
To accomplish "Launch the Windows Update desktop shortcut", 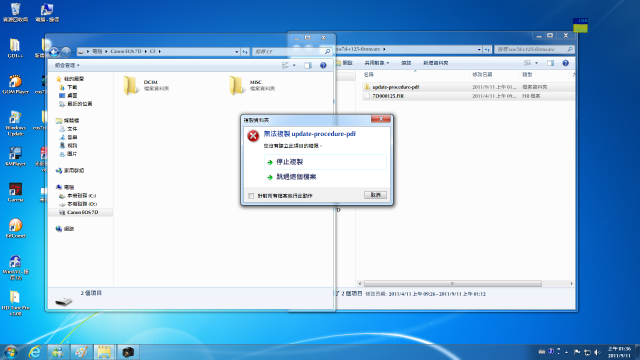I will pyautogui.click(x=16, y=123).
